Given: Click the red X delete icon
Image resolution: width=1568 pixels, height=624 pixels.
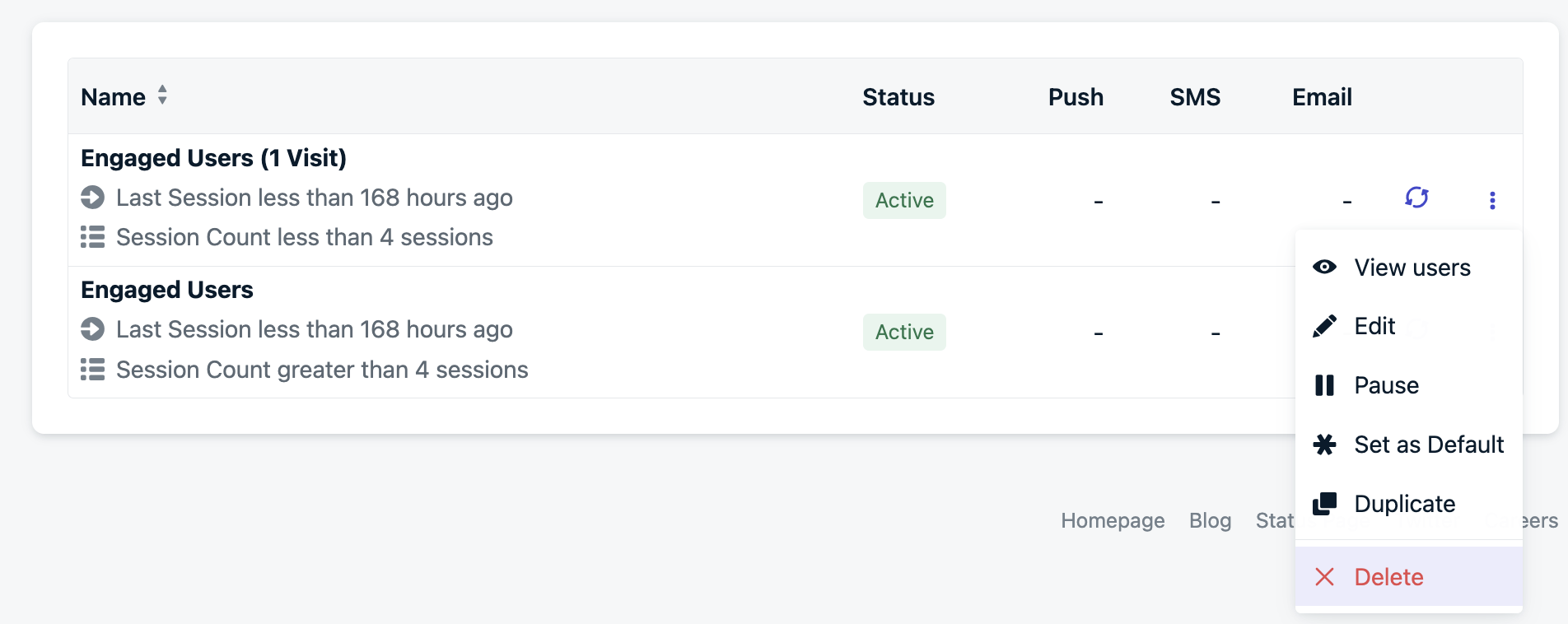Looking at the screenshot, I should pyautogui.click(x=1324, y=577).
